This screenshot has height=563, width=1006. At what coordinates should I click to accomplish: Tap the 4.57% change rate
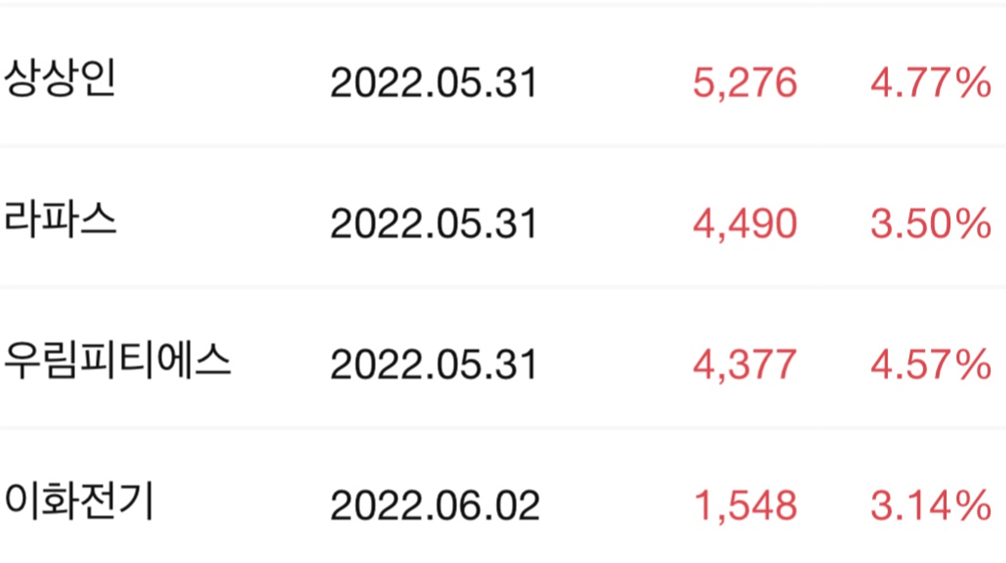pos(930,366)
